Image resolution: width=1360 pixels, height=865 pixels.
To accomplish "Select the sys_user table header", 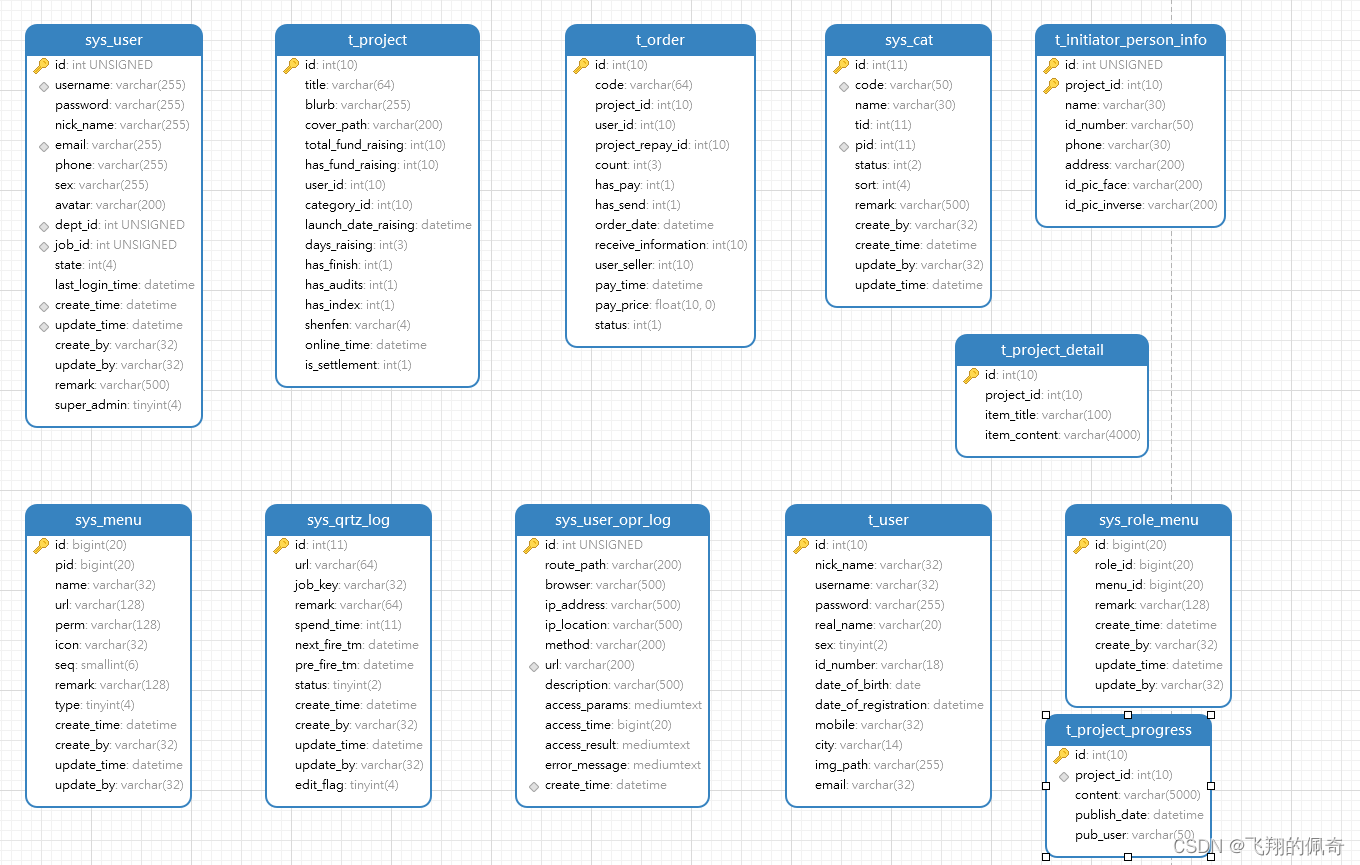I will point(114,40).
